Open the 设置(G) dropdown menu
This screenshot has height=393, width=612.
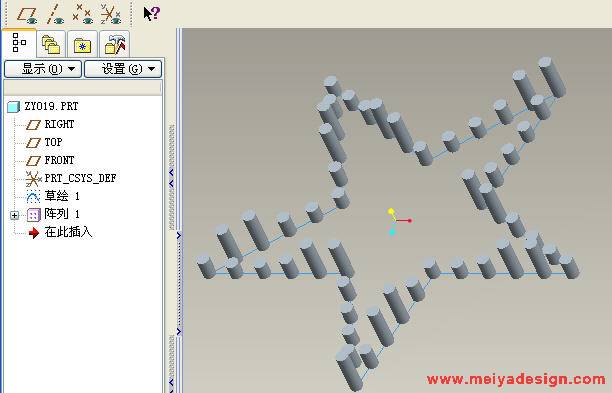coord(123,69)
